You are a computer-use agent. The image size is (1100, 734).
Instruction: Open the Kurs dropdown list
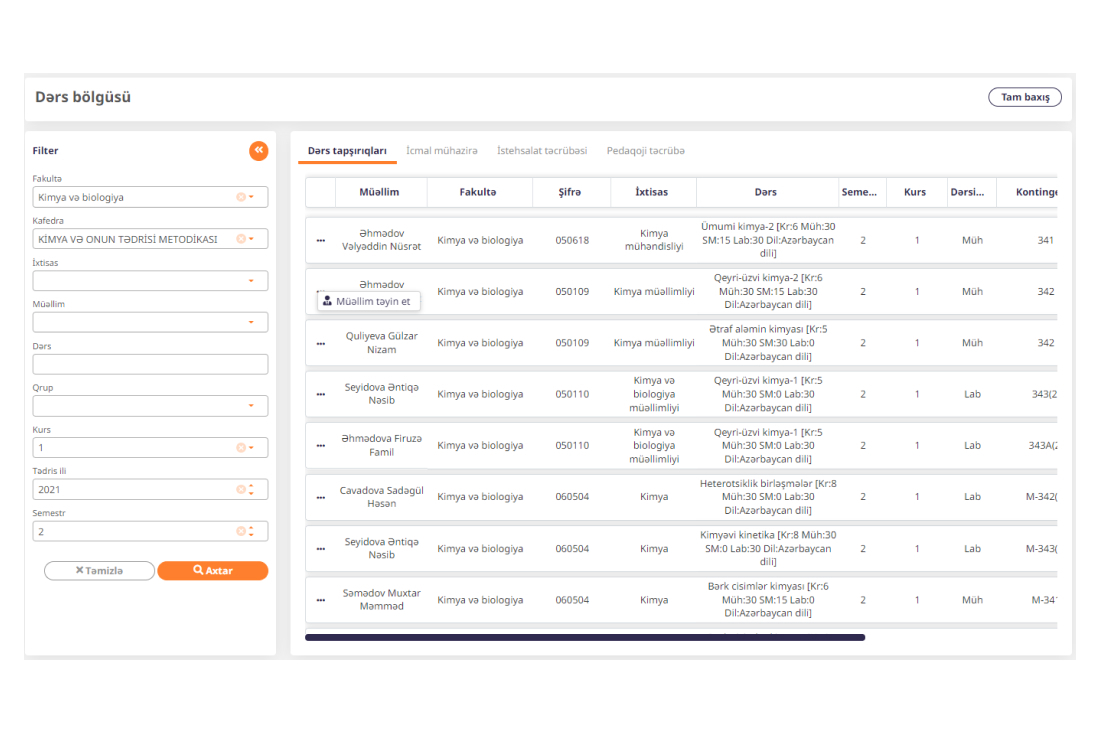coord(251,448)
